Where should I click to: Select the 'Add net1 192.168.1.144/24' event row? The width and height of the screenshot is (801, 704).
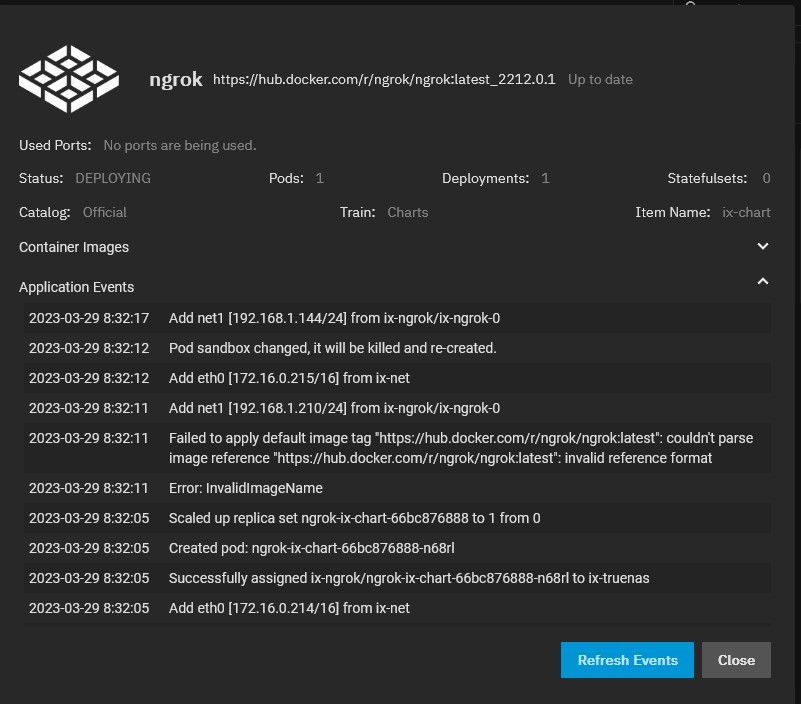click(397, 318)
